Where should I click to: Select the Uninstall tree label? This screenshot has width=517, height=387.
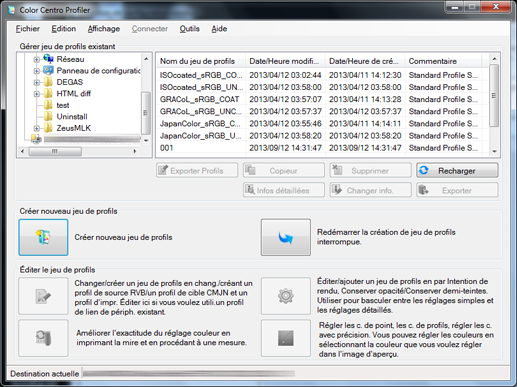pyautogui.click(x=72, y=117)
